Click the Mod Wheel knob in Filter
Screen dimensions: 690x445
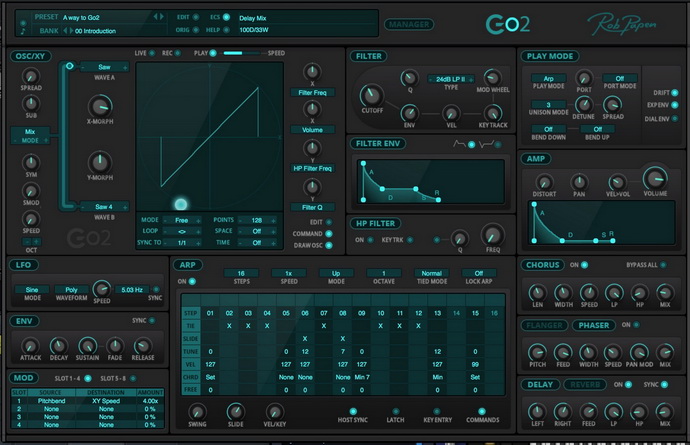pyautogui.click(x=492, y=78)
